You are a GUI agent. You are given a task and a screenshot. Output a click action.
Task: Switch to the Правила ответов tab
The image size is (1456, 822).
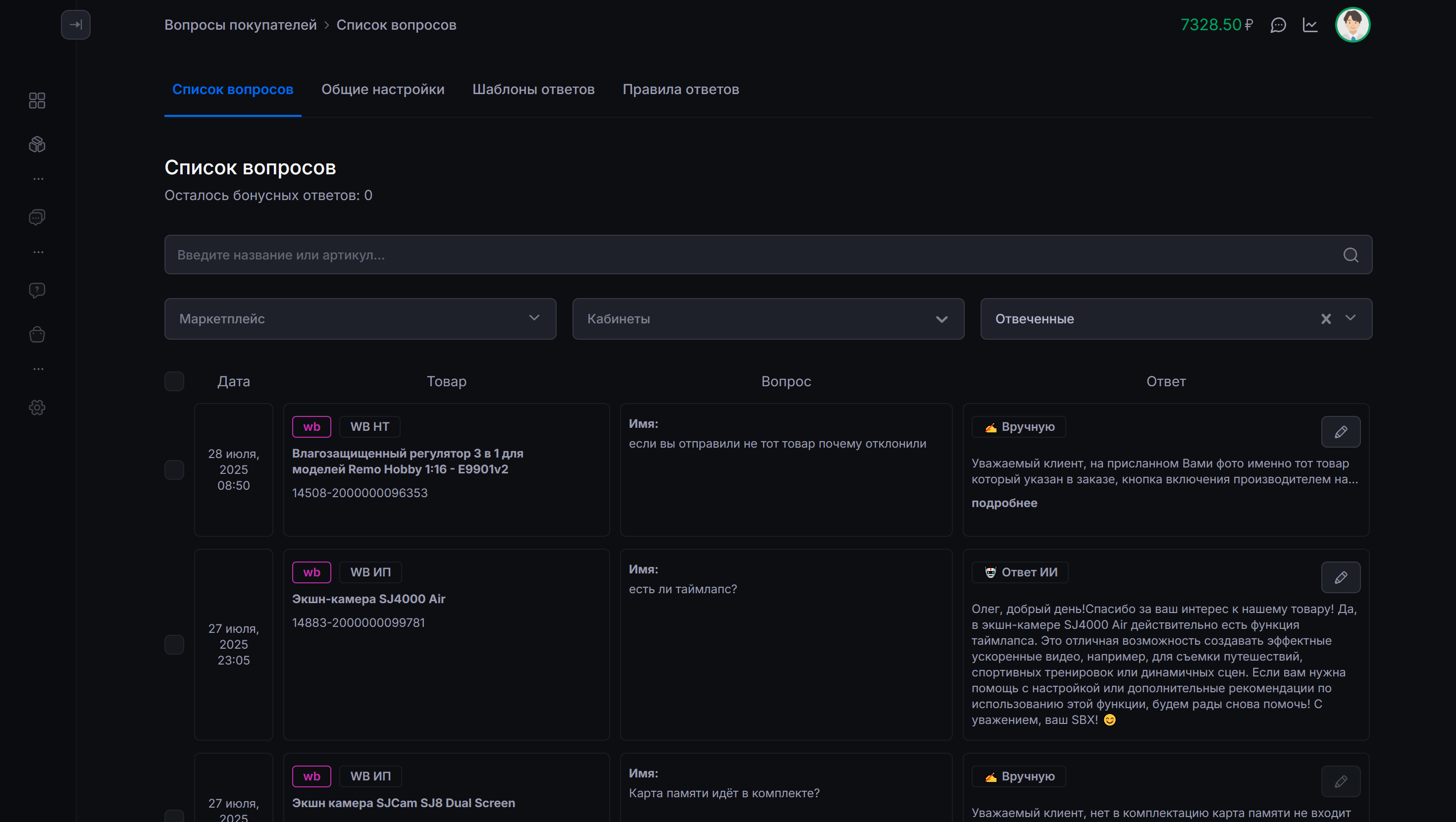[680, 89]
